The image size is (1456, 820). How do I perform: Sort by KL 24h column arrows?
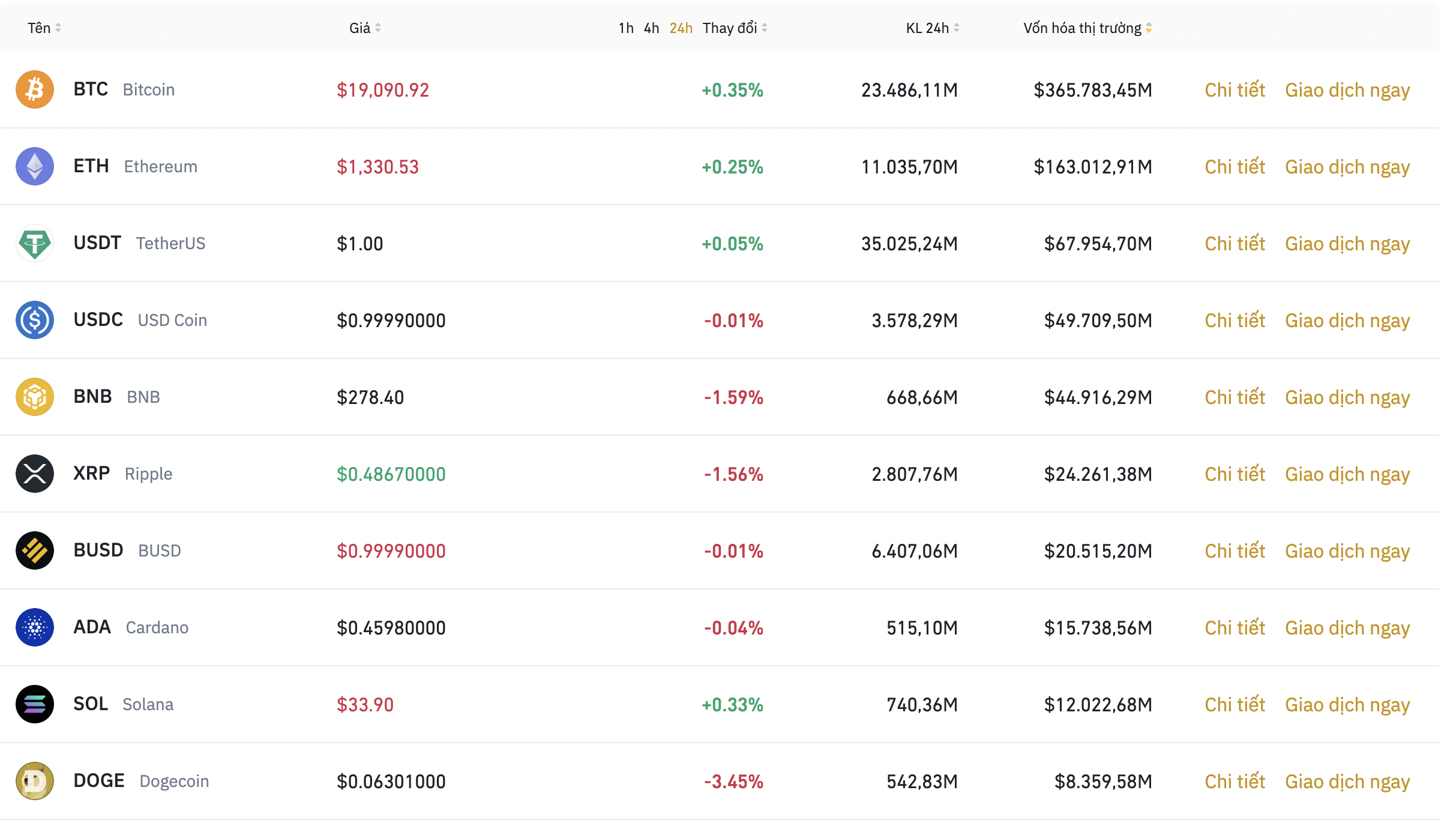coord(957,28)
